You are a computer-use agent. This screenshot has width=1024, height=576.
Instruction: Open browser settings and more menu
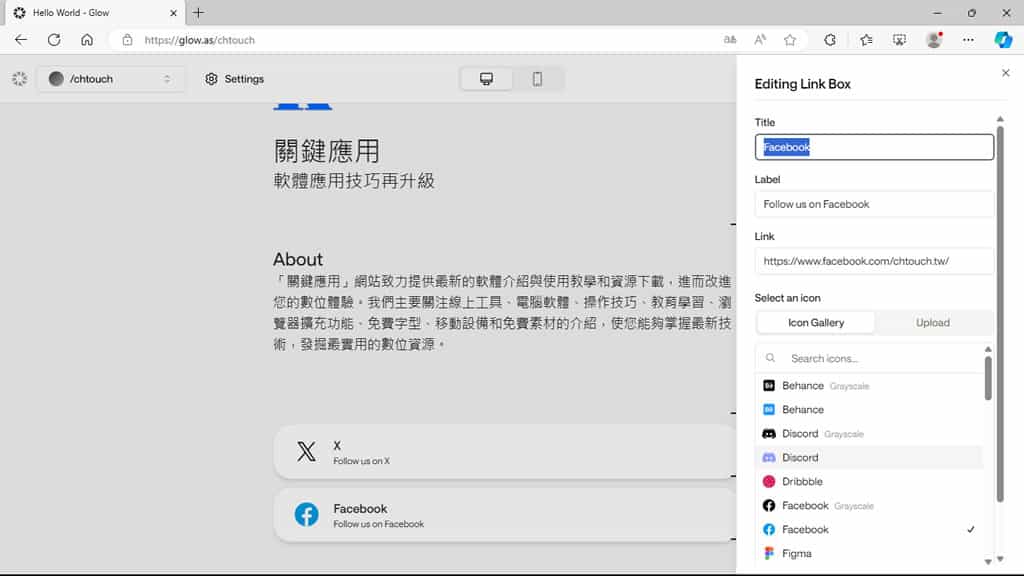coord(968,40)
